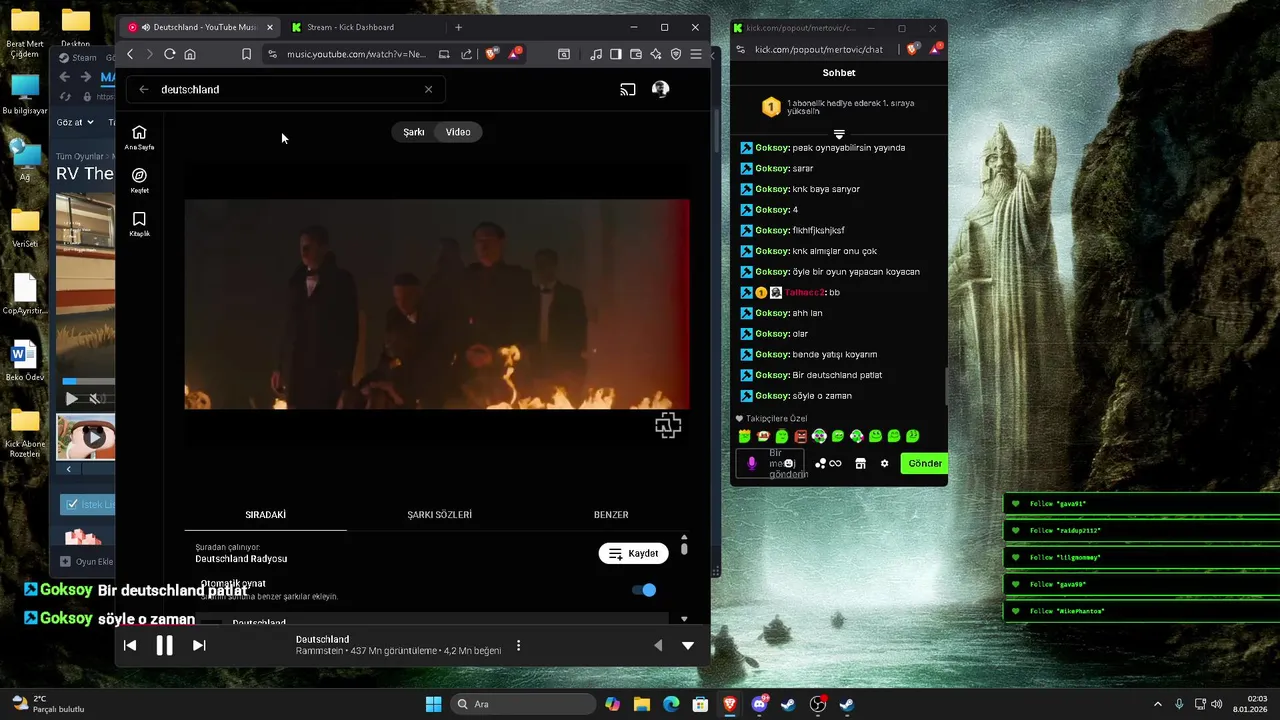The height and width of the screenshot is (720, 1280).
Task: Open the Brave VPN shield icon
Action: 676,54
